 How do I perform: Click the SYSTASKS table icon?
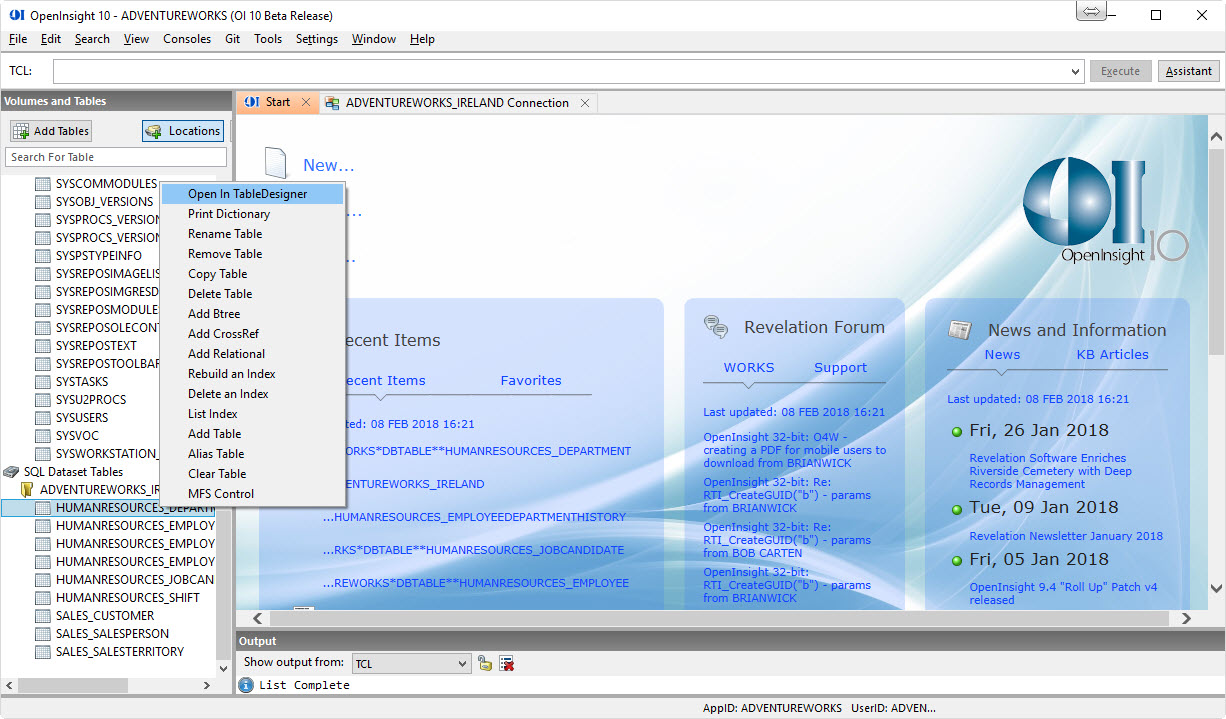point(43,382)
